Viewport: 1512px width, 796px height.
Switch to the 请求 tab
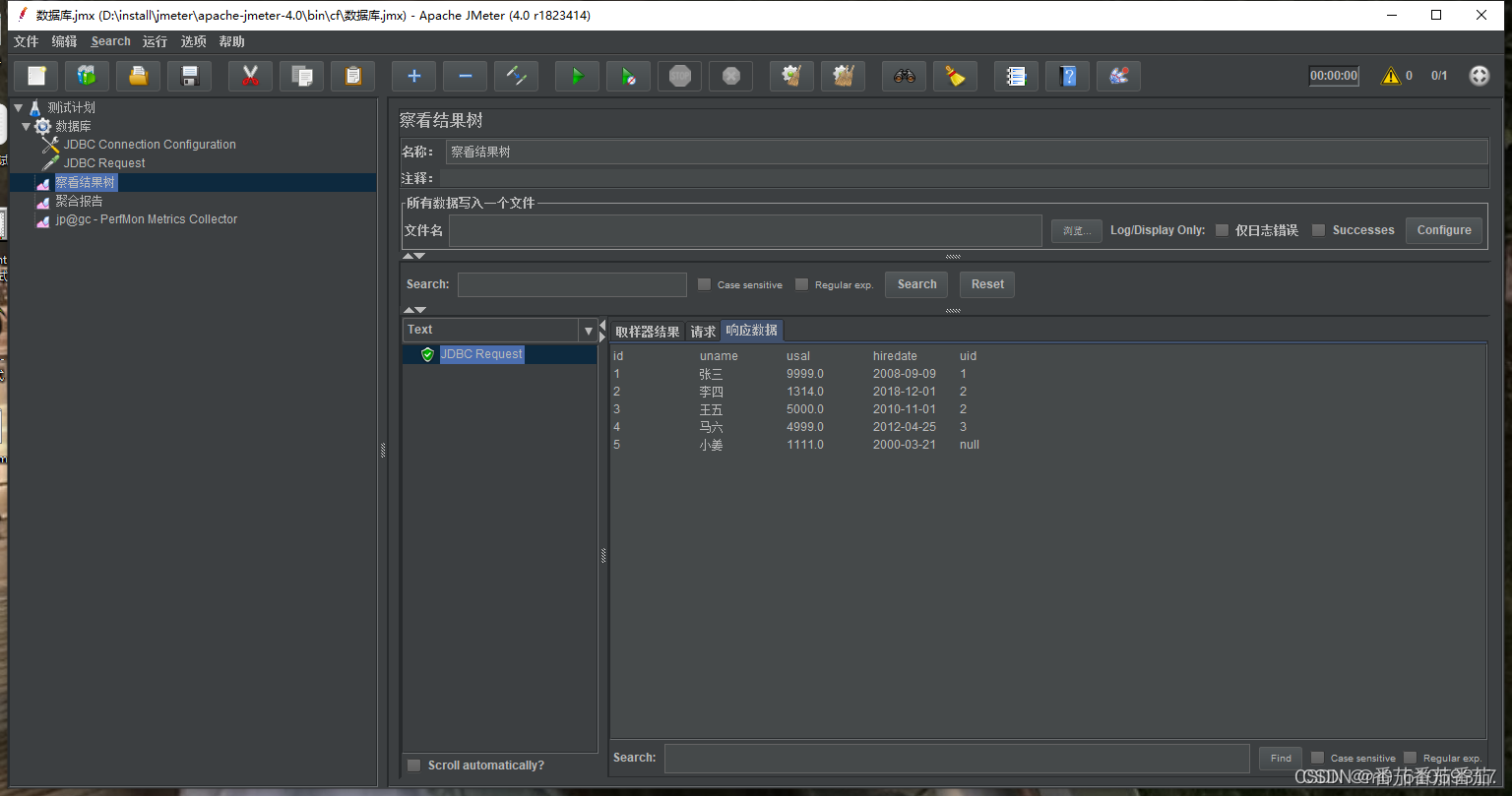(703, 332)
